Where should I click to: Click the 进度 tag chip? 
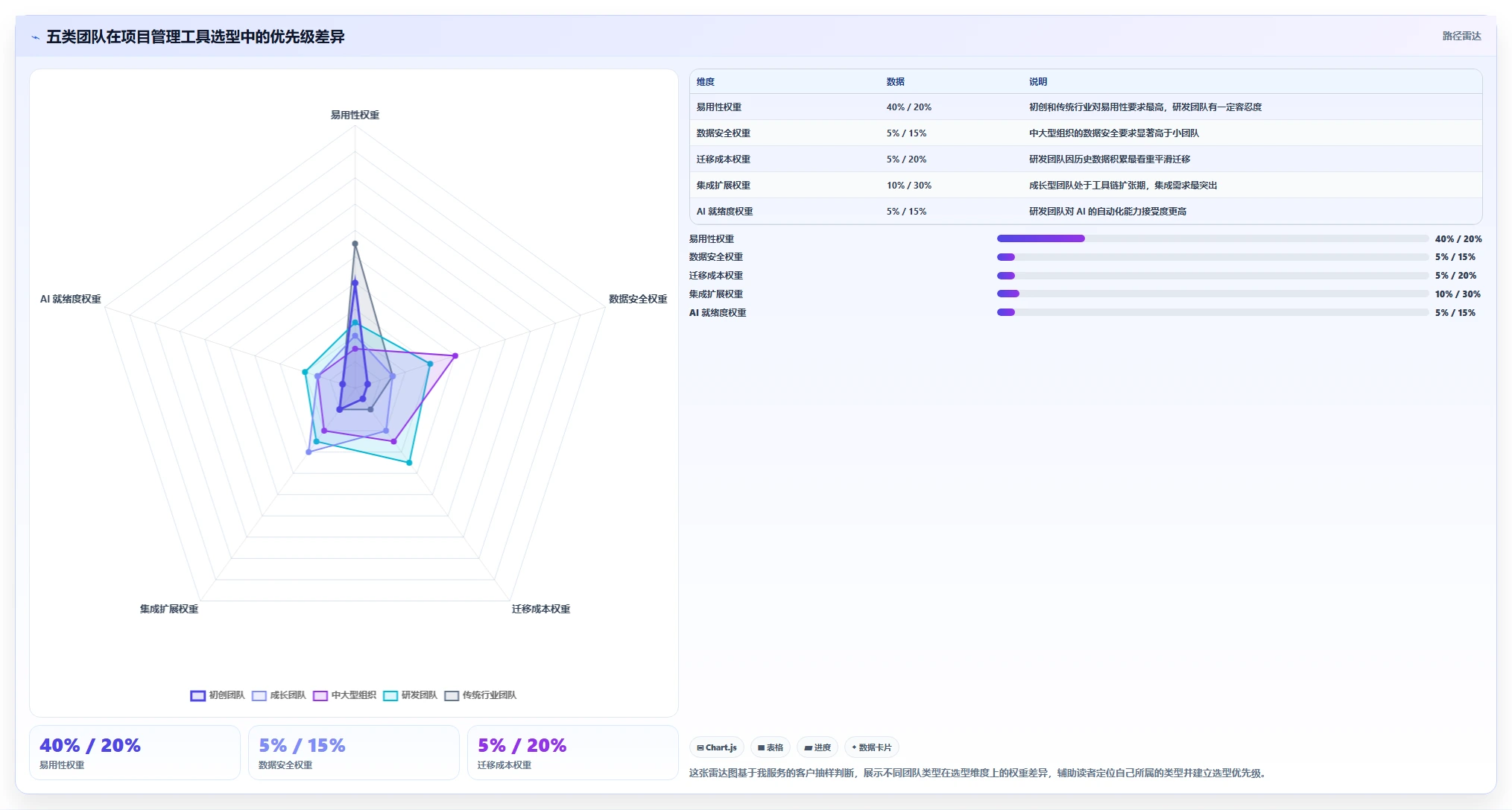817,747
